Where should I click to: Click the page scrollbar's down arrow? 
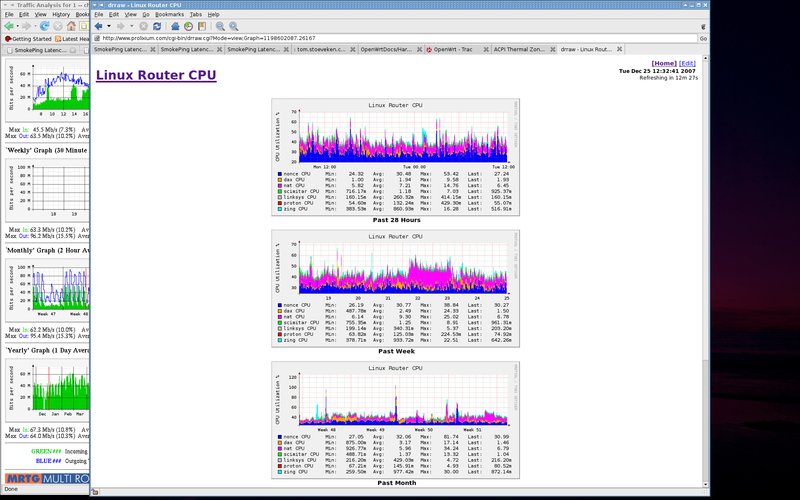click(706, 484)
